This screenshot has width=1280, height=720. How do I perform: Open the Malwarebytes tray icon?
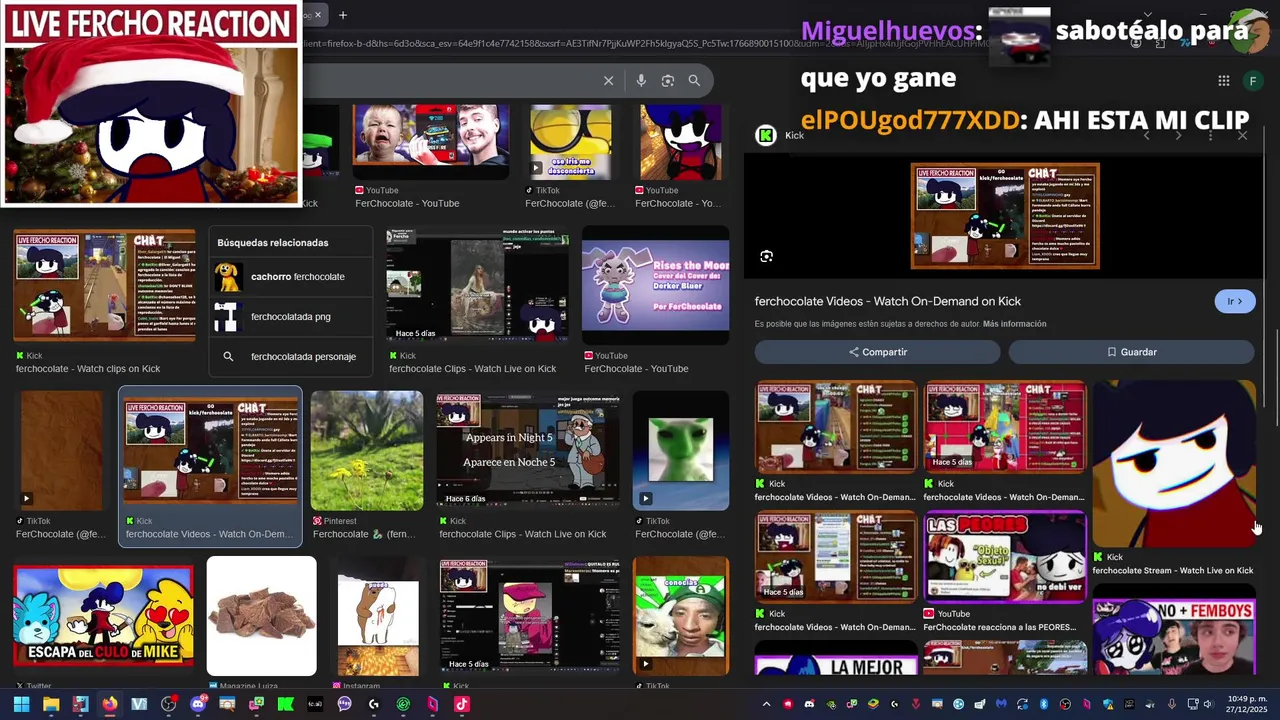(1001, 704)
